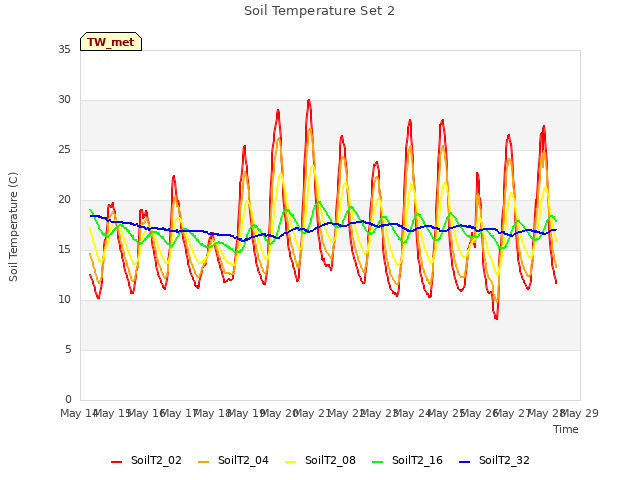Click the red SoilT2_02 legend swatch
This screenshot has height=480, width=640.
pyautogui.click(x=116, y=462)
